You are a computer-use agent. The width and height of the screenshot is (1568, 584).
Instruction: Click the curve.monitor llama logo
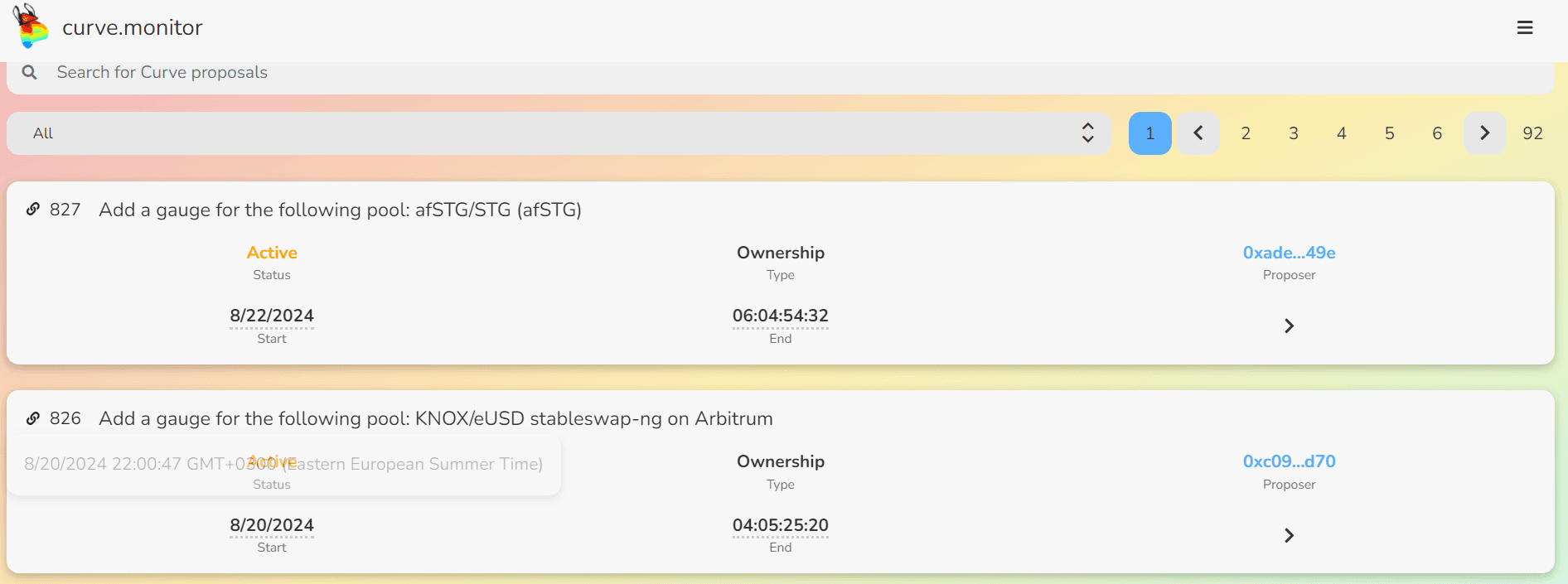click(31, 26)
